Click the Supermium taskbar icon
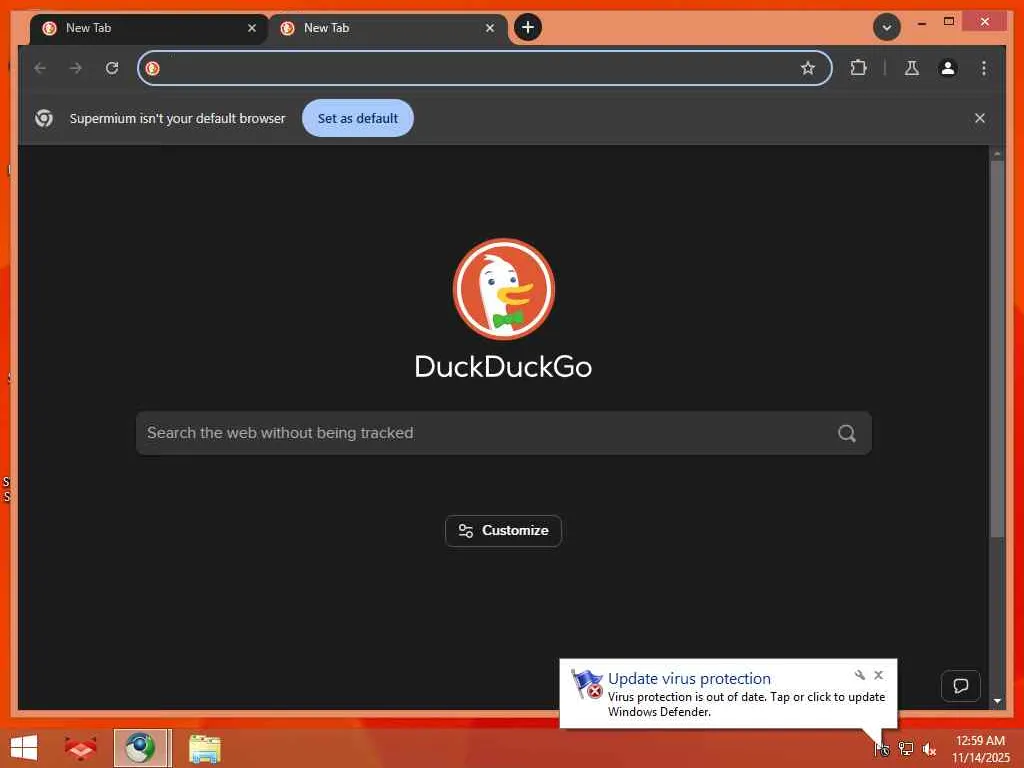 142,748
